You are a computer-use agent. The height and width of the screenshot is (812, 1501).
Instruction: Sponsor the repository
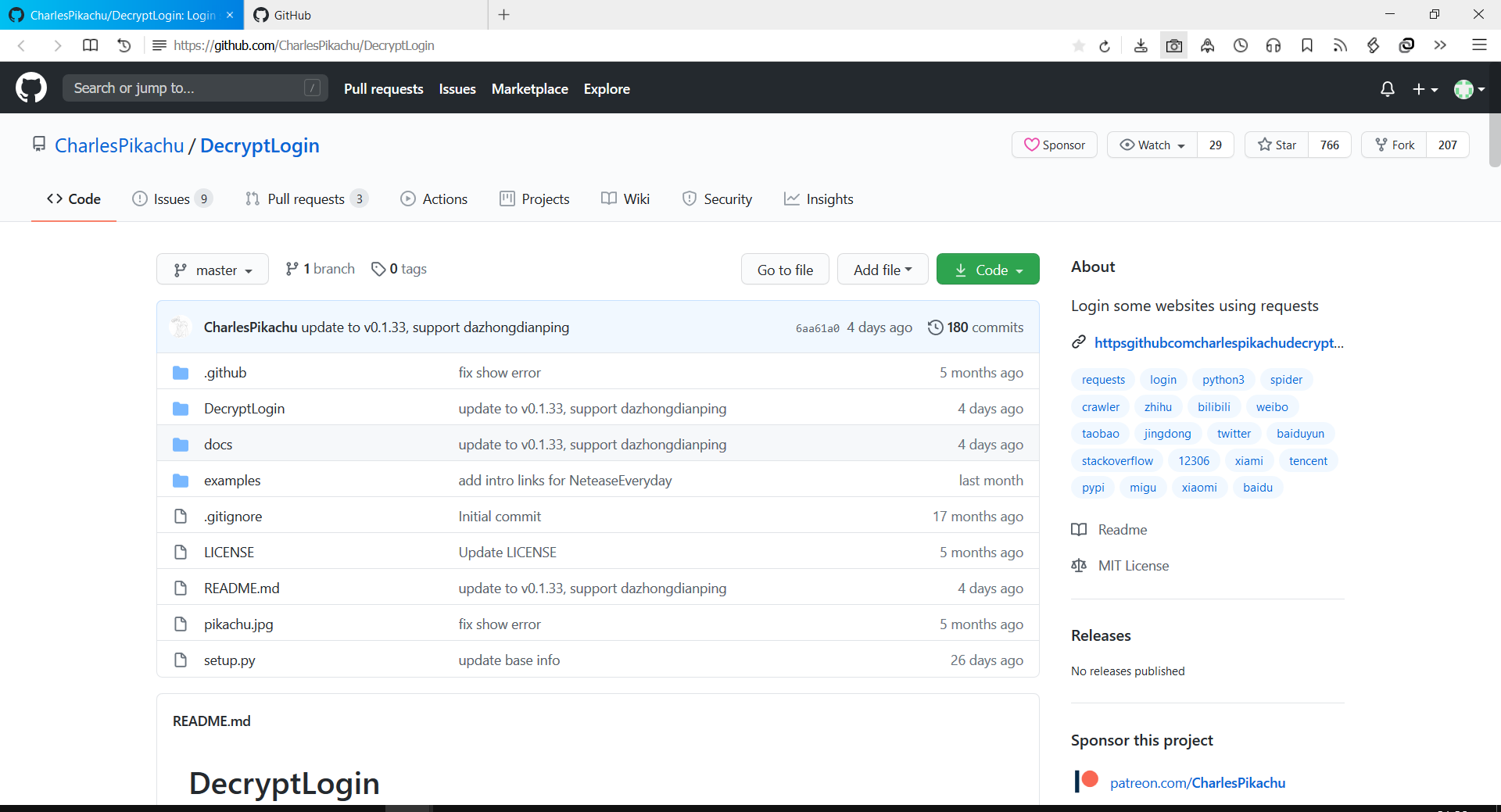[1055, 145]
